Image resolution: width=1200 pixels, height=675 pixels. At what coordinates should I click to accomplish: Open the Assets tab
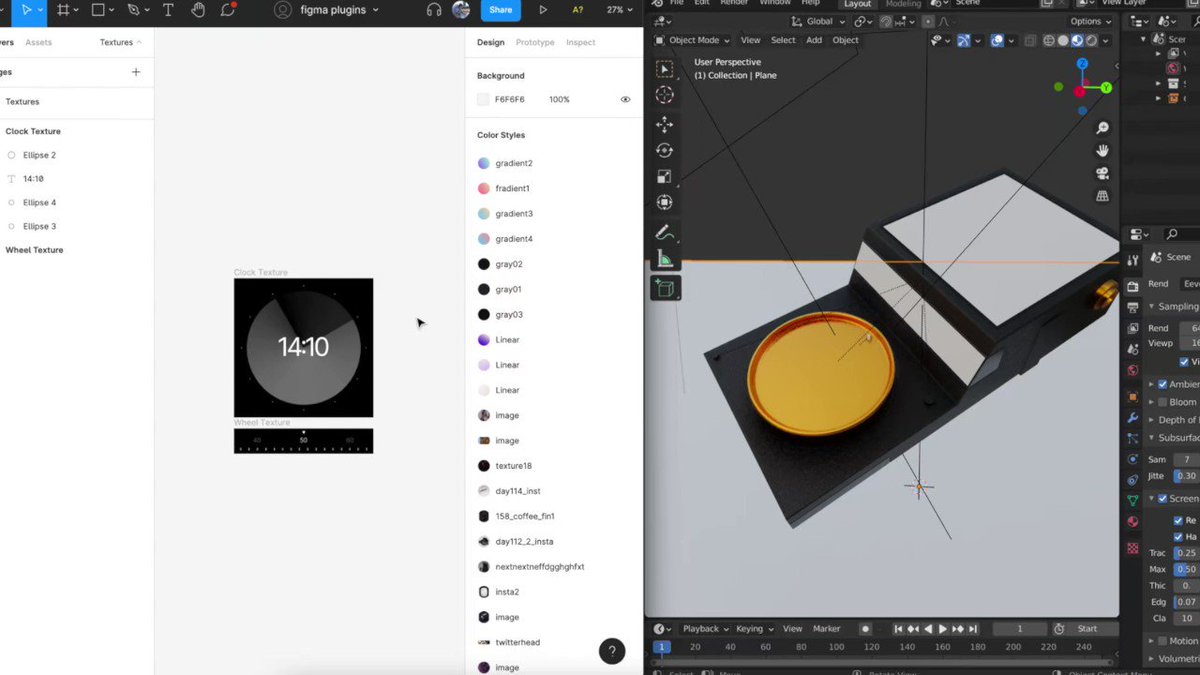coord(39,43)
